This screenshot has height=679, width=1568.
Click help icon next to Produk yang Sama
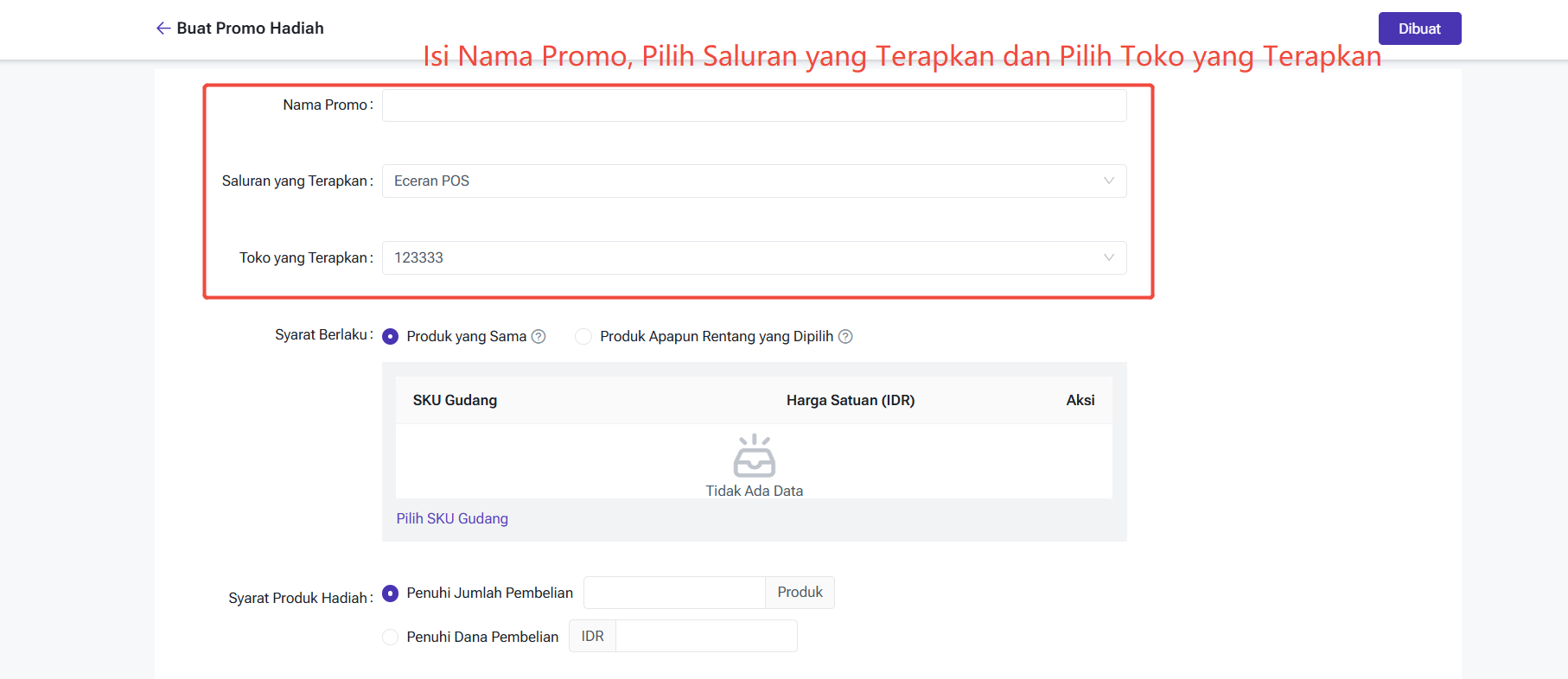539,337
